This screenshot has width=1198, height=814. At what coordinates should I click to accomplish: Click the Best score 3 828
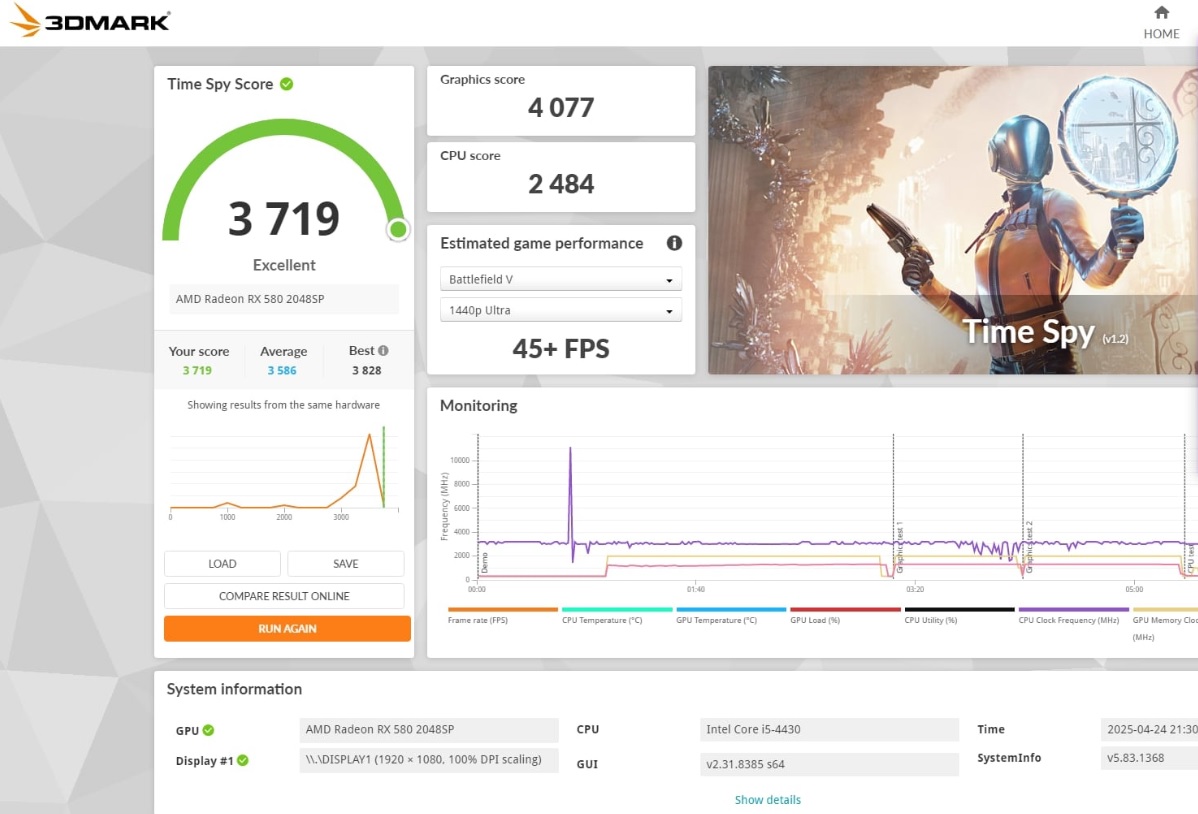(367, 371)
